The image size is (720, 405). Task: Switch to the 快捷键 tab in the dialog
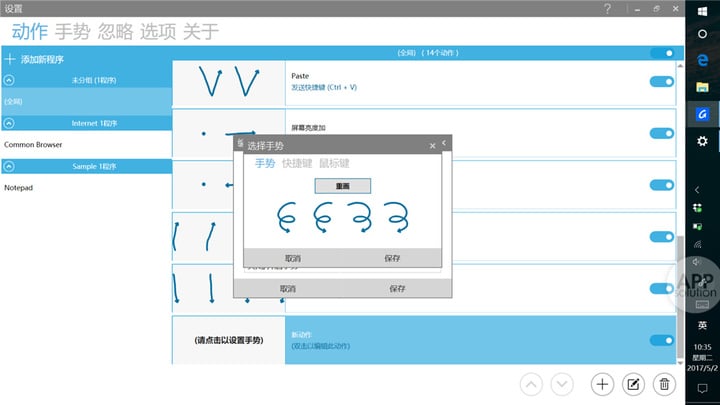(297, 163)
